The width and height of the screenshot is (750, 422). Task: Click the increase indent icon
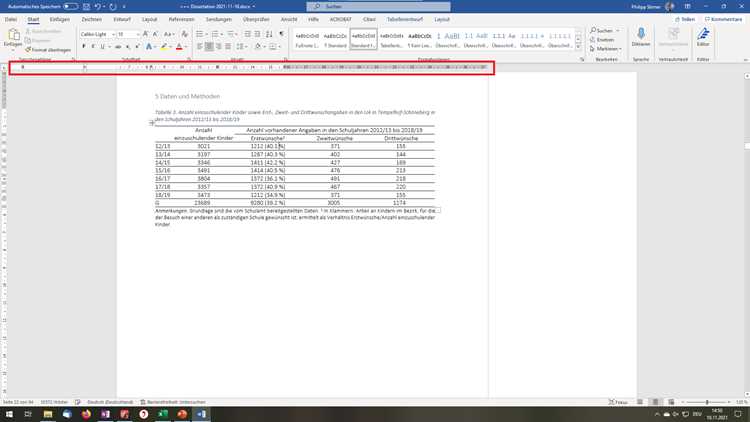[257, 34]
